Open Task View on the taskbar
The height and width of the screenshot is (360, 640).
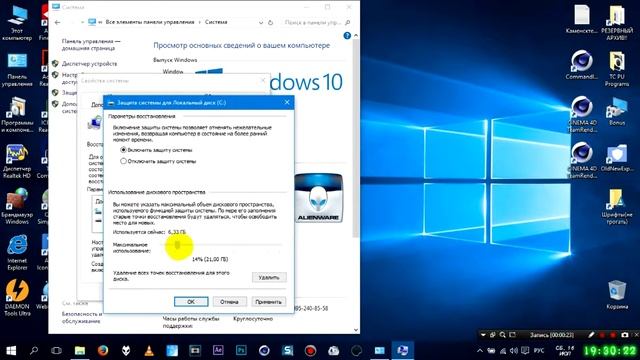point(57,351)
